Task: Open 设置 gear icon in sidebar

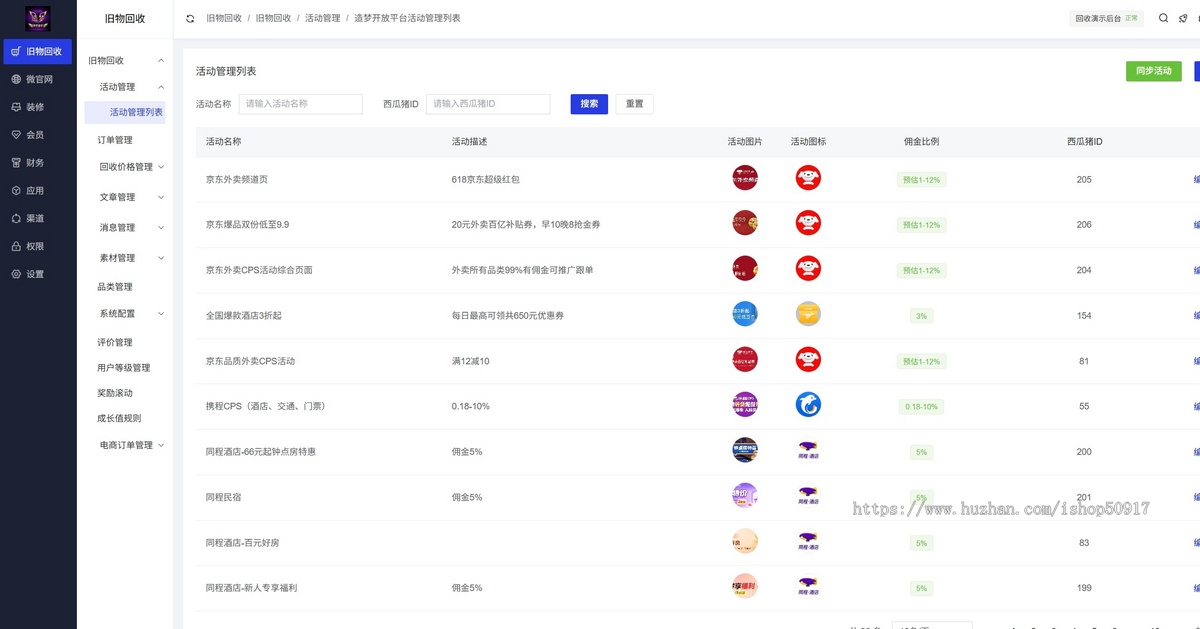Action: point(16,274)
